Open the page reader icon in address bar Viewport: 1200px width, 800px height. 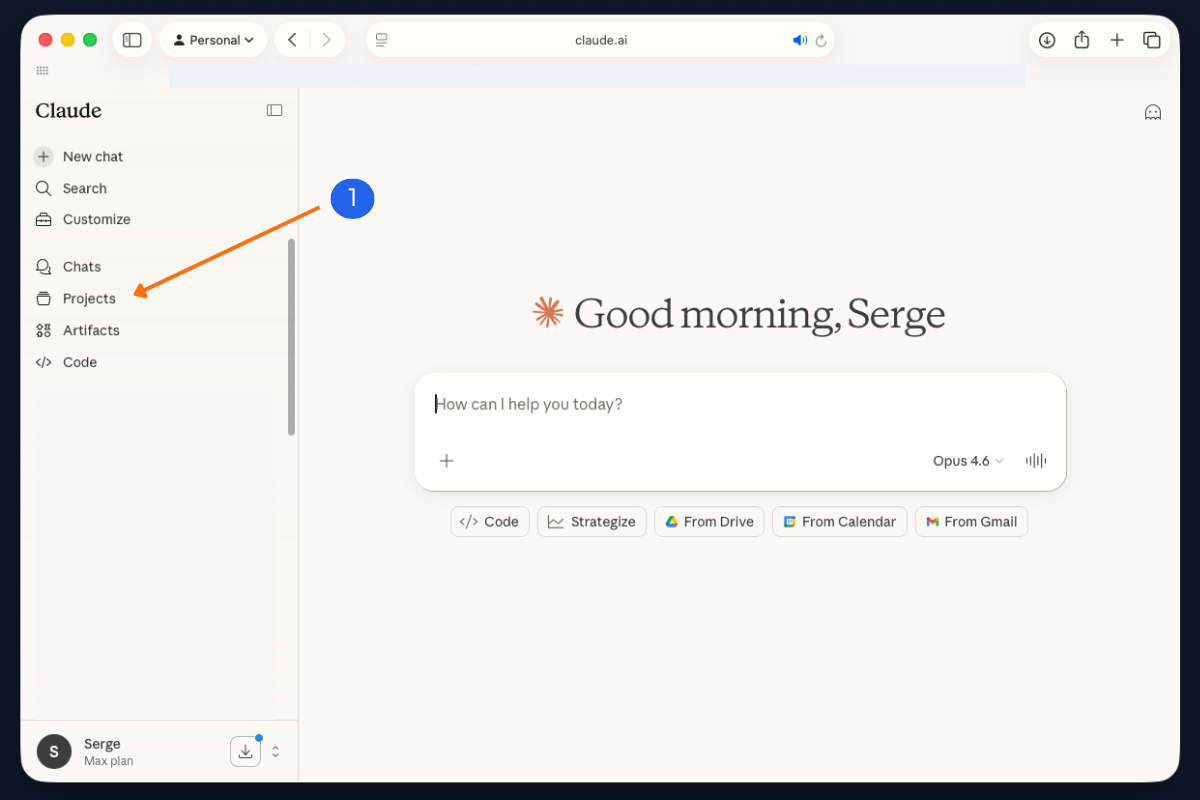[x=381, y=40]
